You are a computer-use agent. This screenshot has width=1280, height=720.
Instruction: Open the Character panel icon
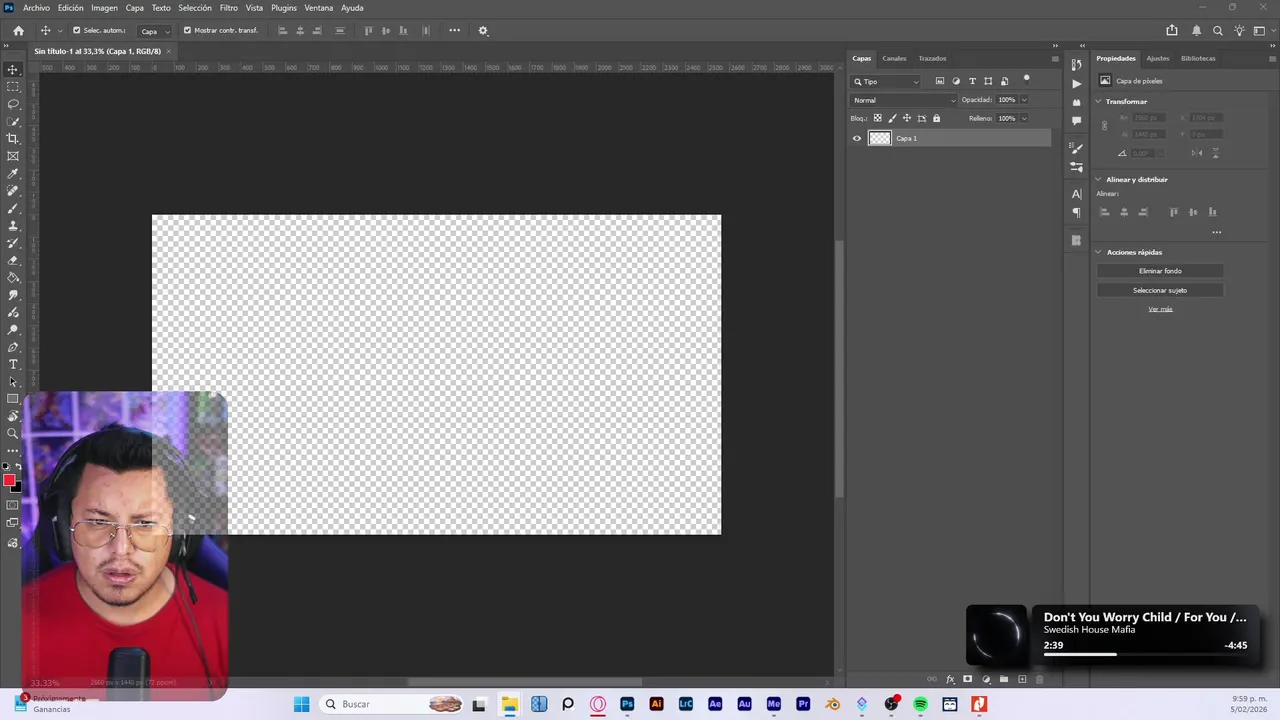[x=1076, y=194]
